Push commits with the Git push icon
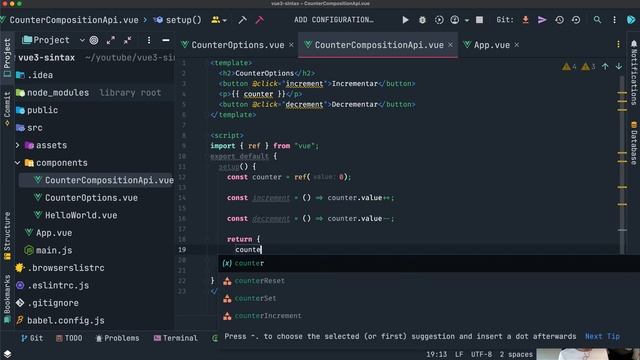The image size is (640, 360). click(542, 20)
